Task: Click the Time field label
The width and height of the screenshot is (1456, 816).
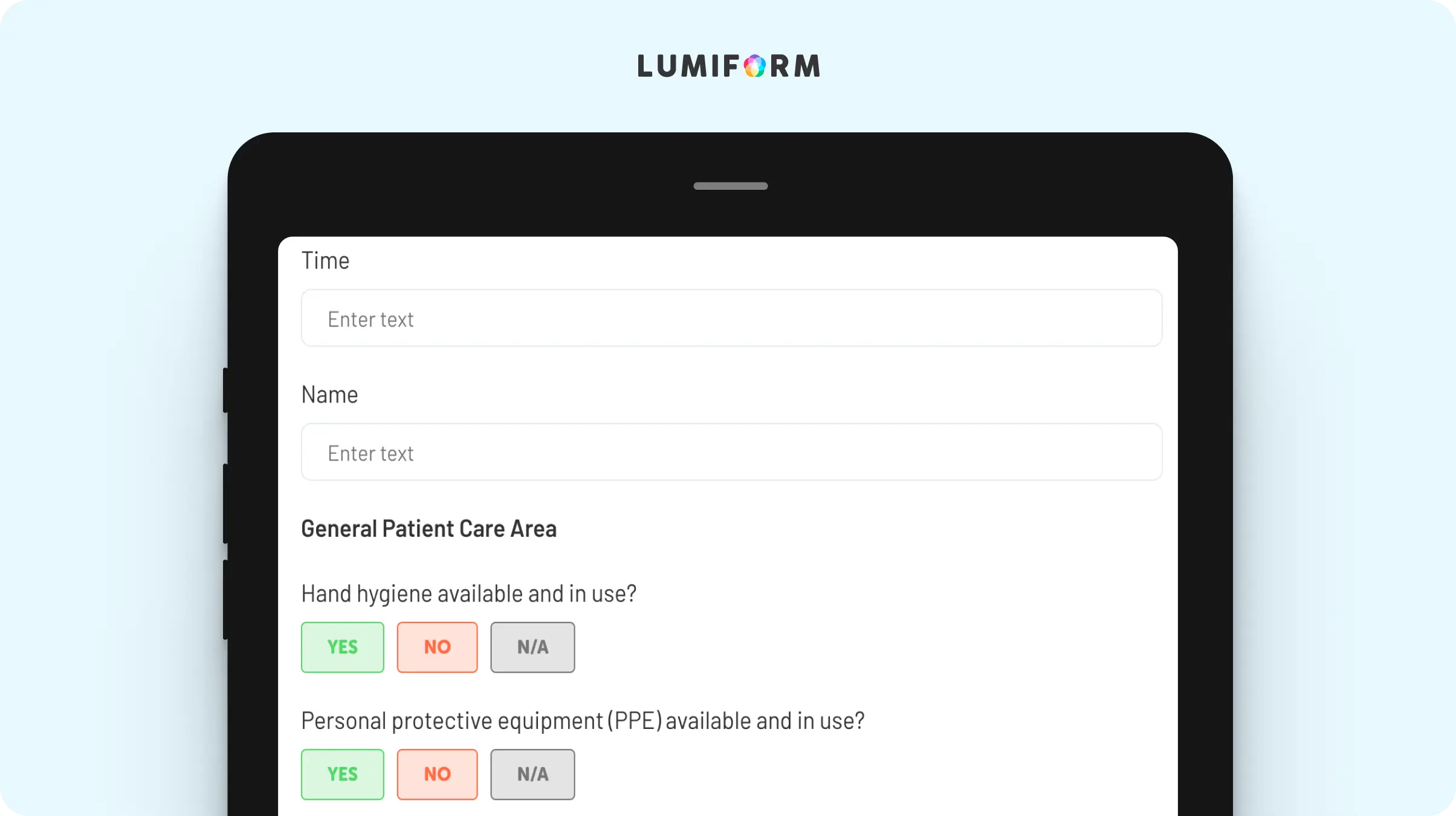Action: 325,261
